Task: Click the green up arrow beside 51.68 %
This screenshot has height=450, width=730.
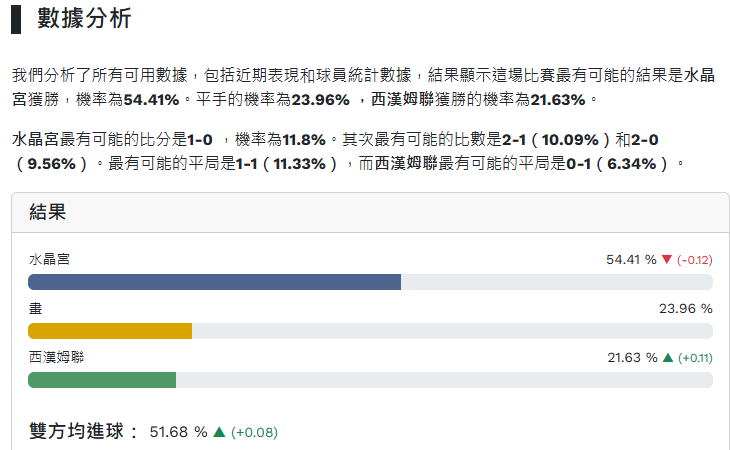Action: pyautogui.click(x=219, y=432)
